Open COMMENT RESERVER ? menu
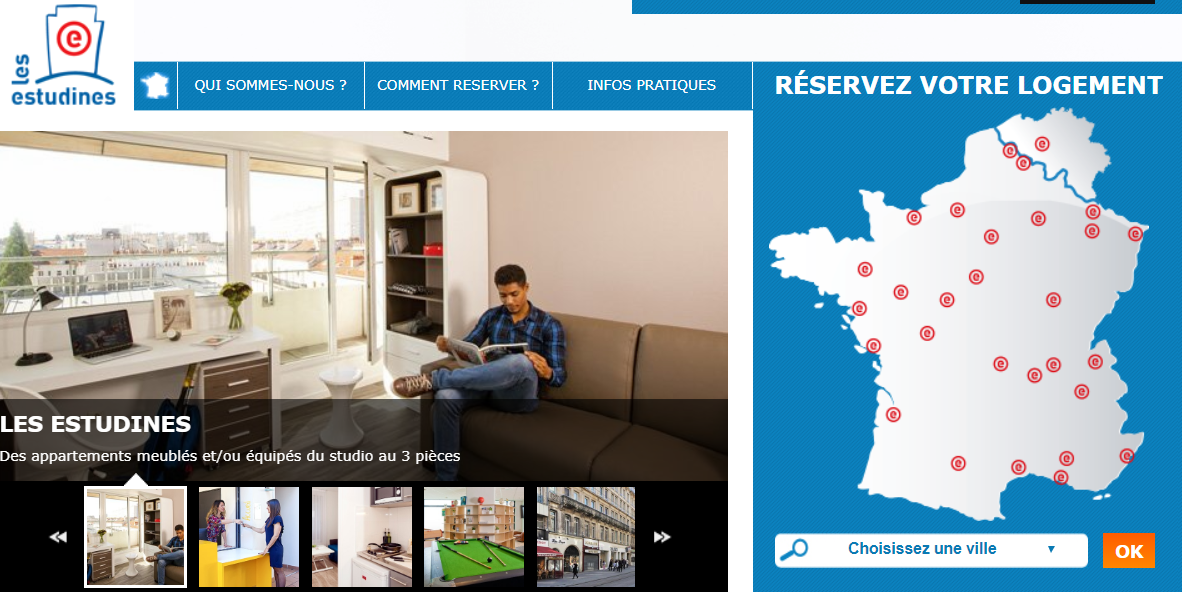The image size is (1182, 592). tap(458, 85)
